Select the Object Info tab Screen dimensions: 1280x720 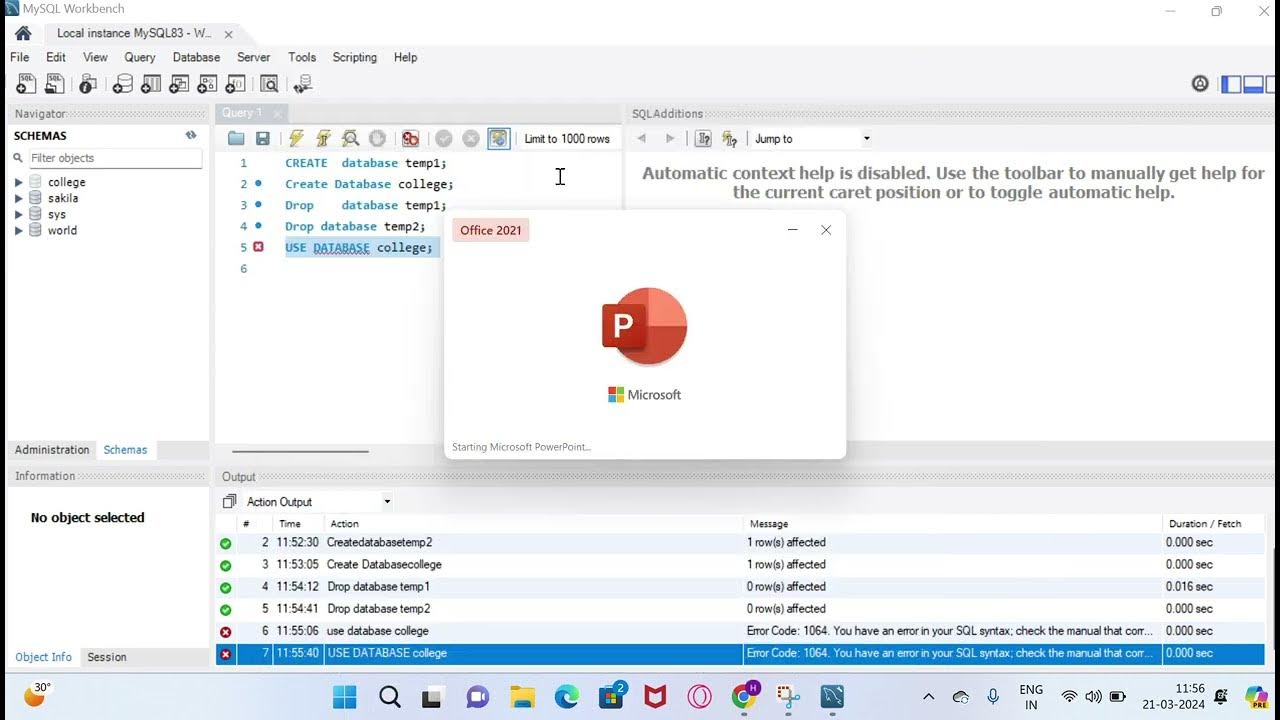(43, 657)
